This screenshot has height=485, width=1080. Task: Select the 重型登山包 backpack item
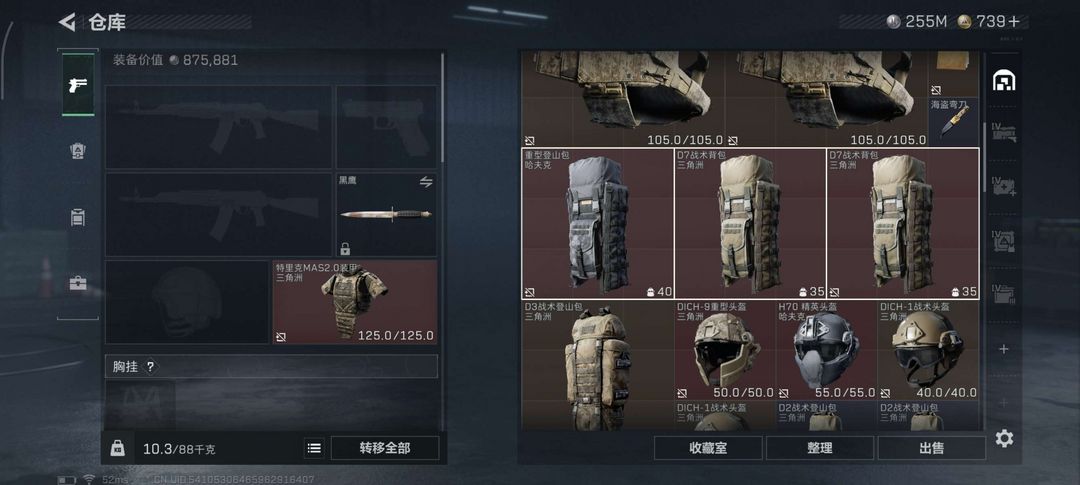[597, 223]
